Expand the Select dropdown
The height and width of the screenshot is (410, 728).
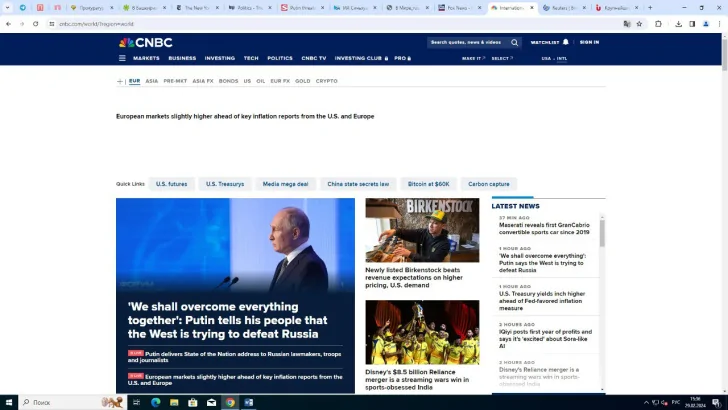502,58
